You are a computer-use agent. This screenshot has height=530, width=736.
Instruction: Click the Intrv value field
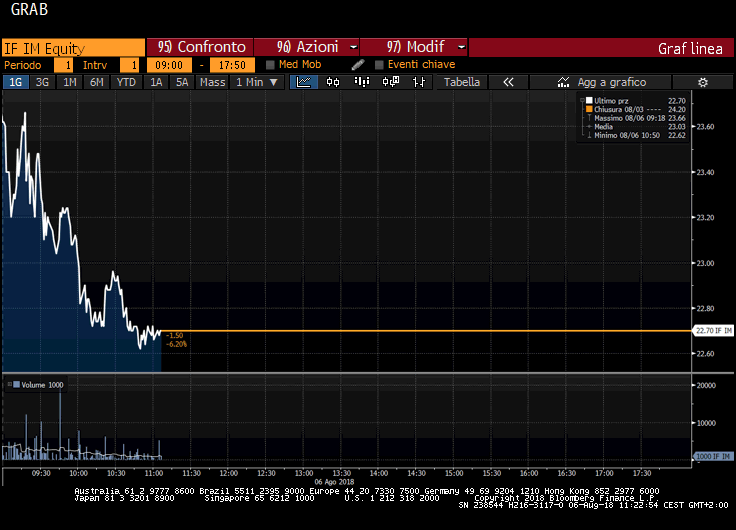(x=129, y=65)
